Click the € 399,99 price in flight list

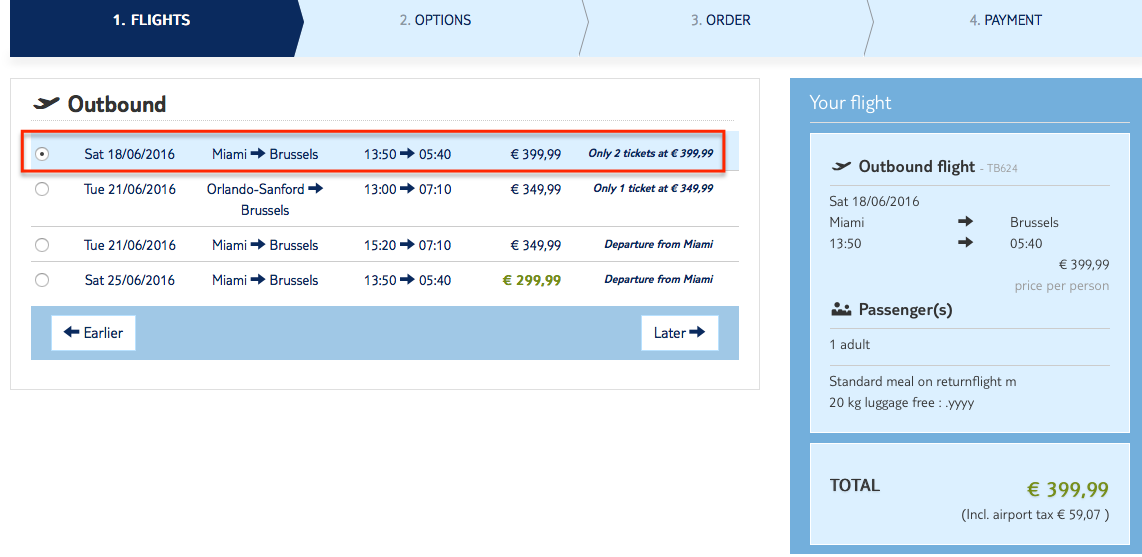[x=535, y=154]
